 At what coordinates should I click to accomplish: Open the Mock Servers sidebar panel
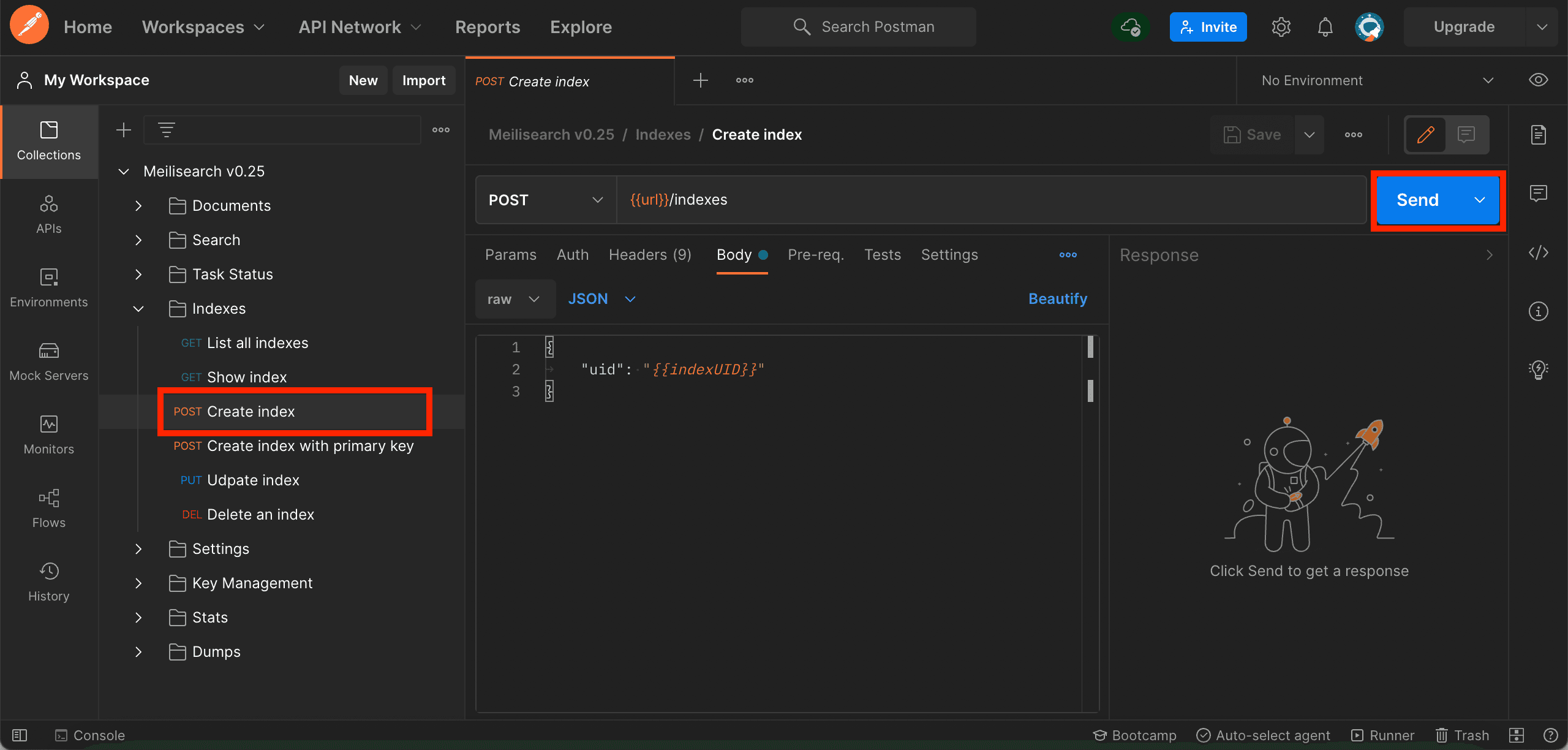[49, 362]
